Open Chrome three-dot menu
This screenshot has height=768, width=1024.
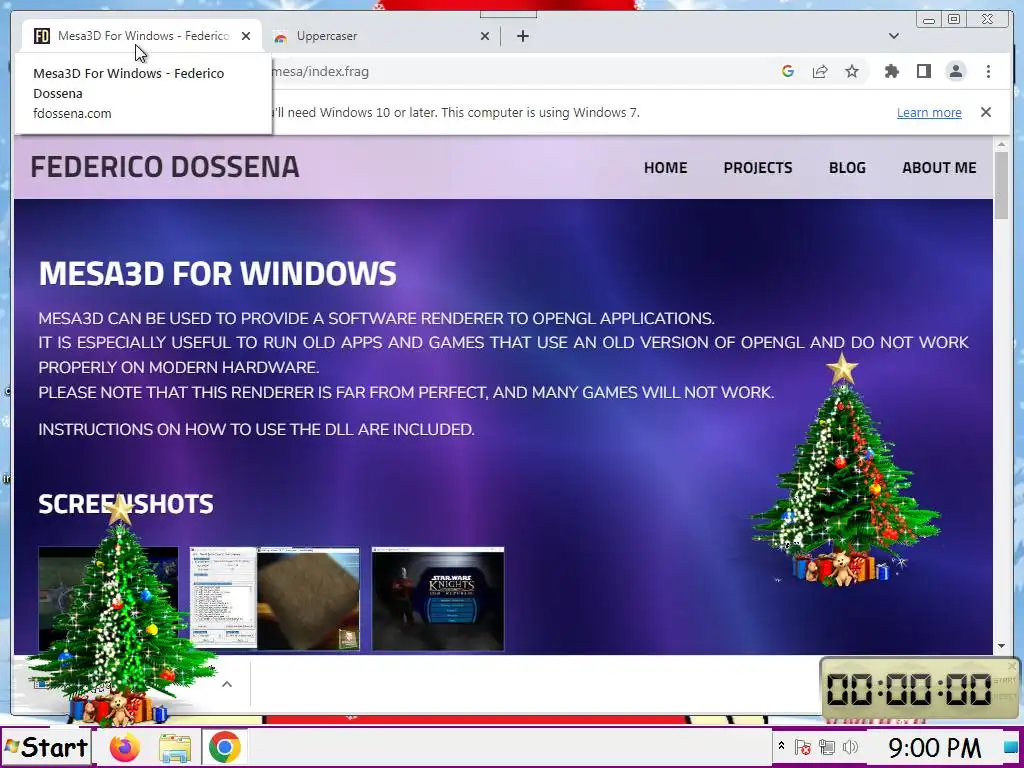(x=988, y=71)
